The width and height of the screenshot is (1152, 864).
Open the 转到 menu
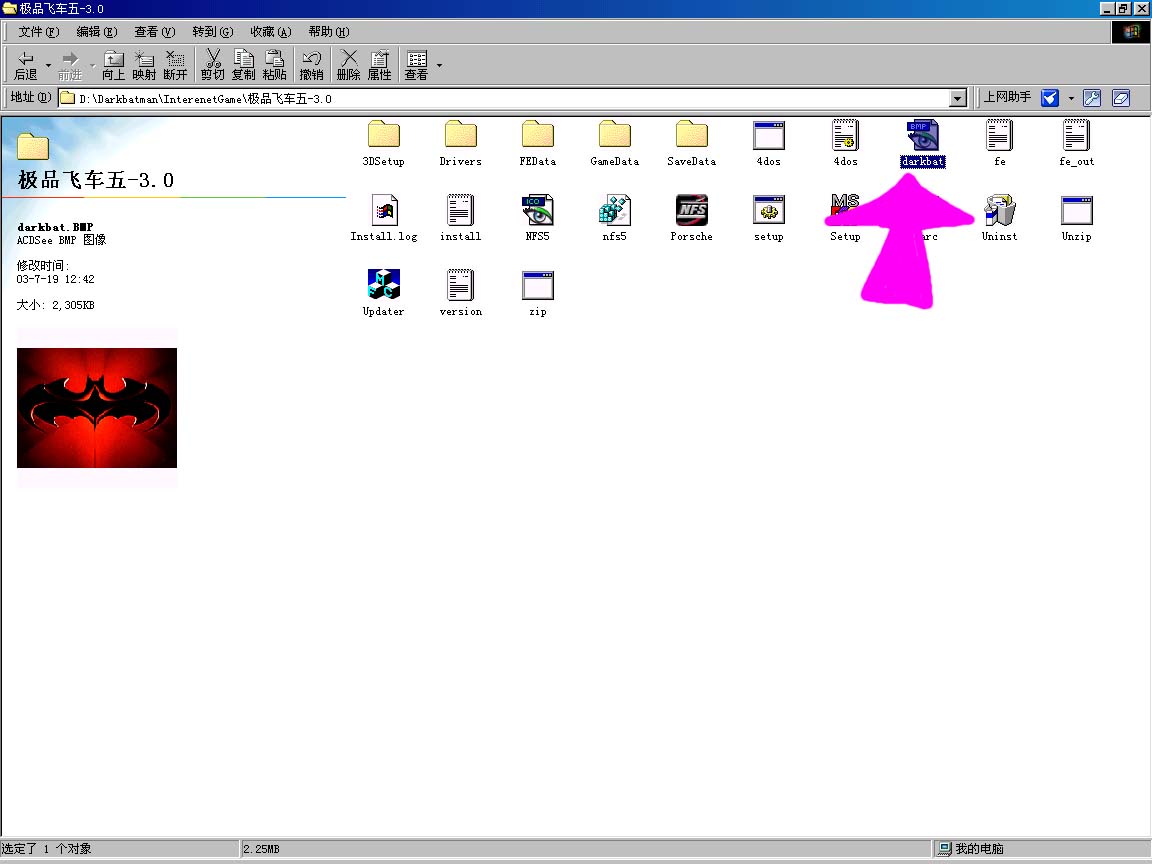pos(212,32)
